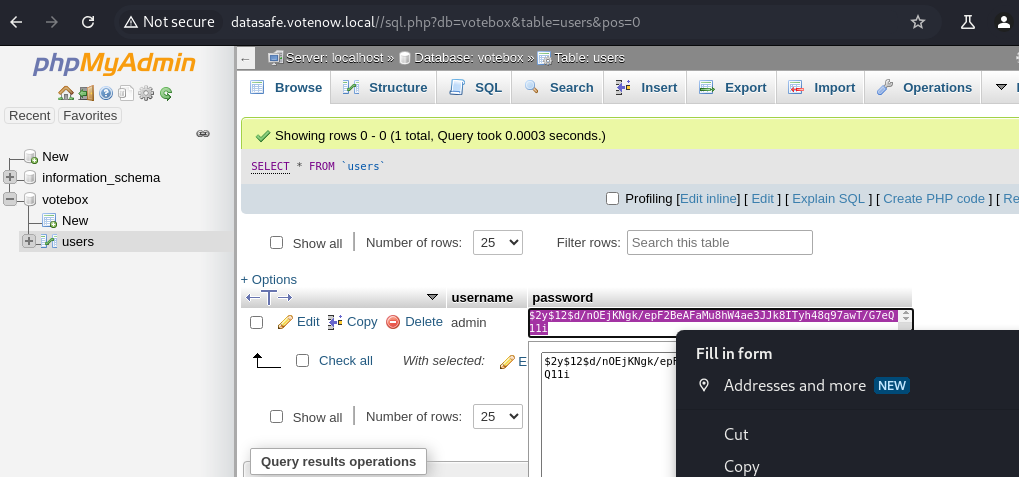Open the top Number of rows dropdown
The image size is (1019, 477).
pos(498,242)
